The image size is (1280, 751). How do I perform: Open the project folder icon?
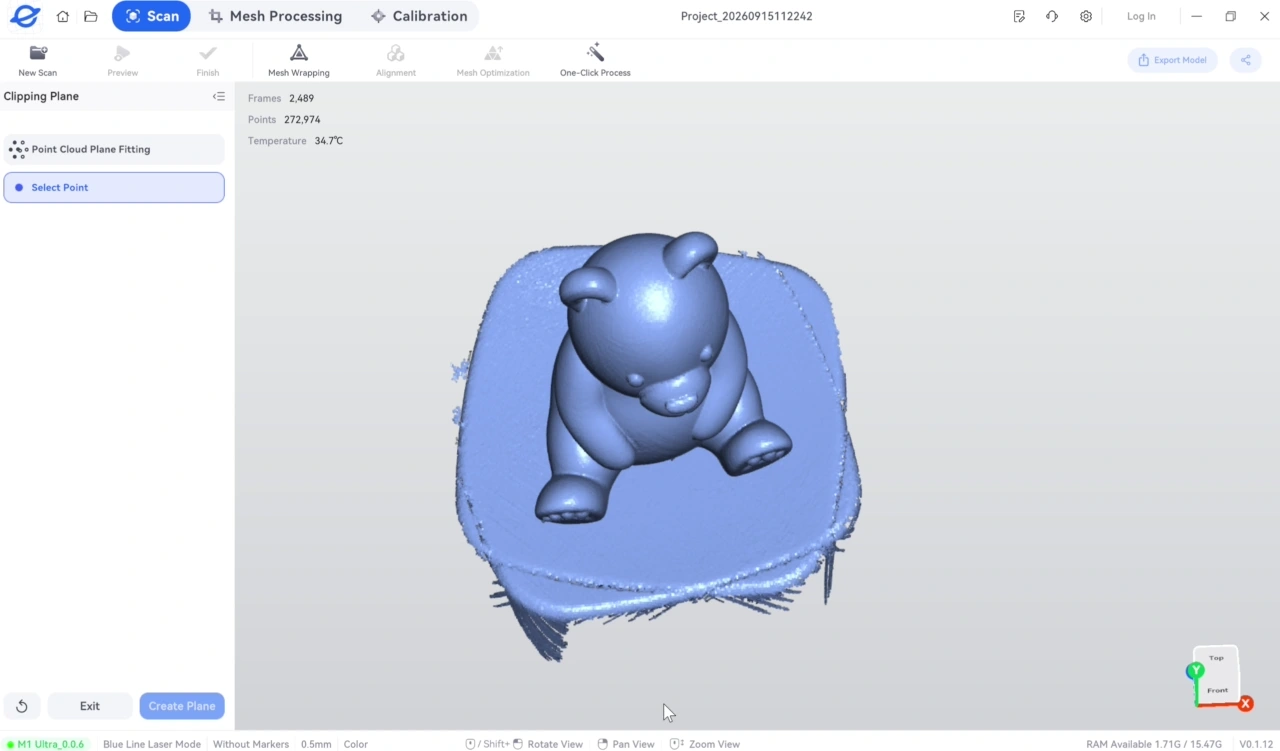[91, 16]
